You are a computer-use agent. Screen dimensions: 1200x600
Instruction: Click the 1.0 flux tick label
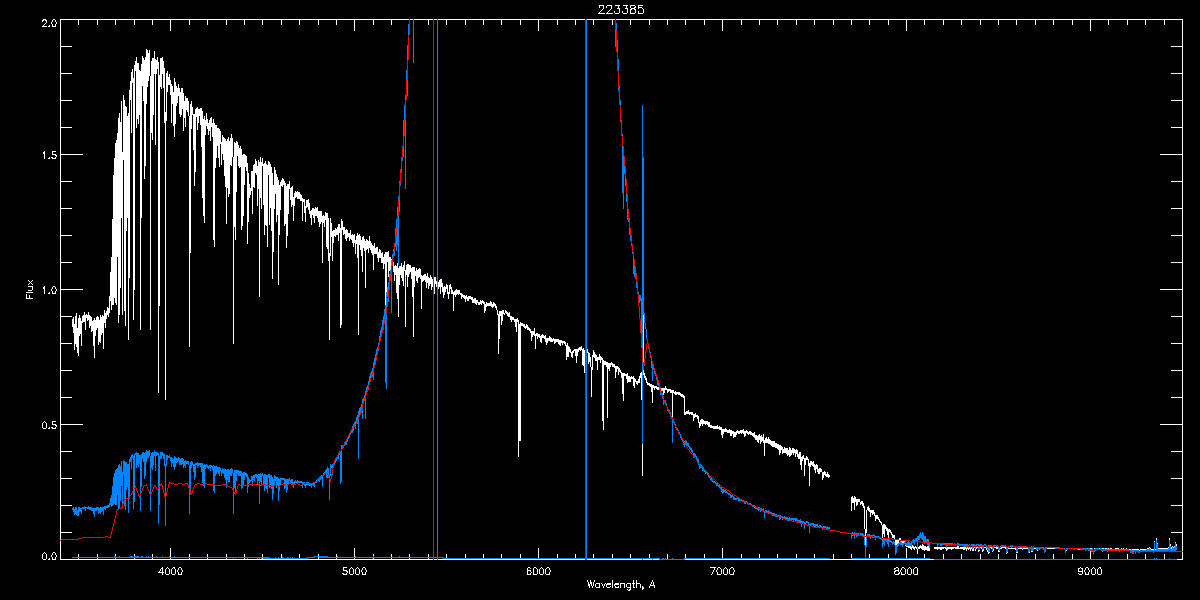[x=47, y=290]
